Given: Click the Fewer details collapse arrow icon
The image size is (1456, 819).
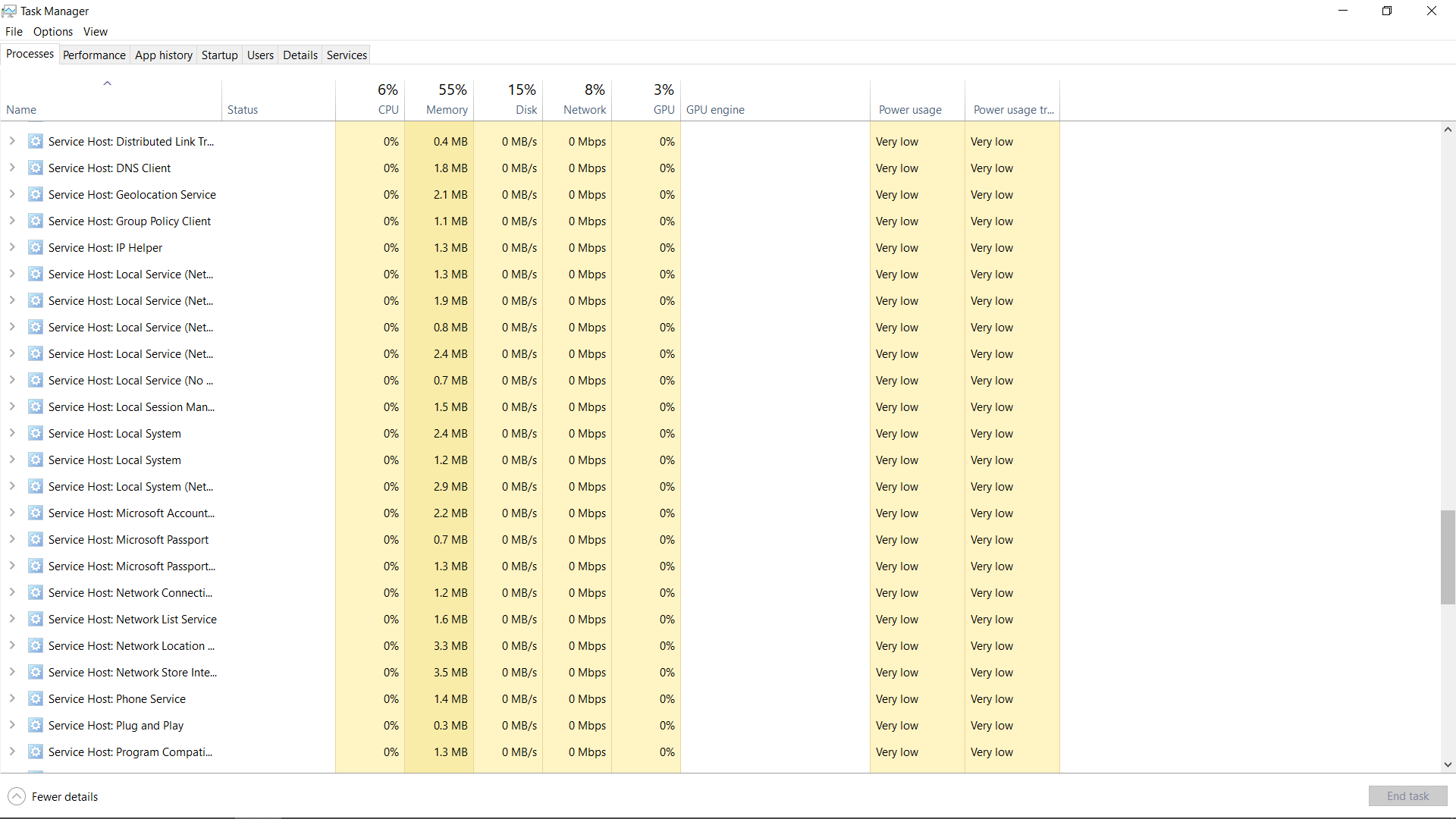Looking at the screenshot, I should 17,796.
